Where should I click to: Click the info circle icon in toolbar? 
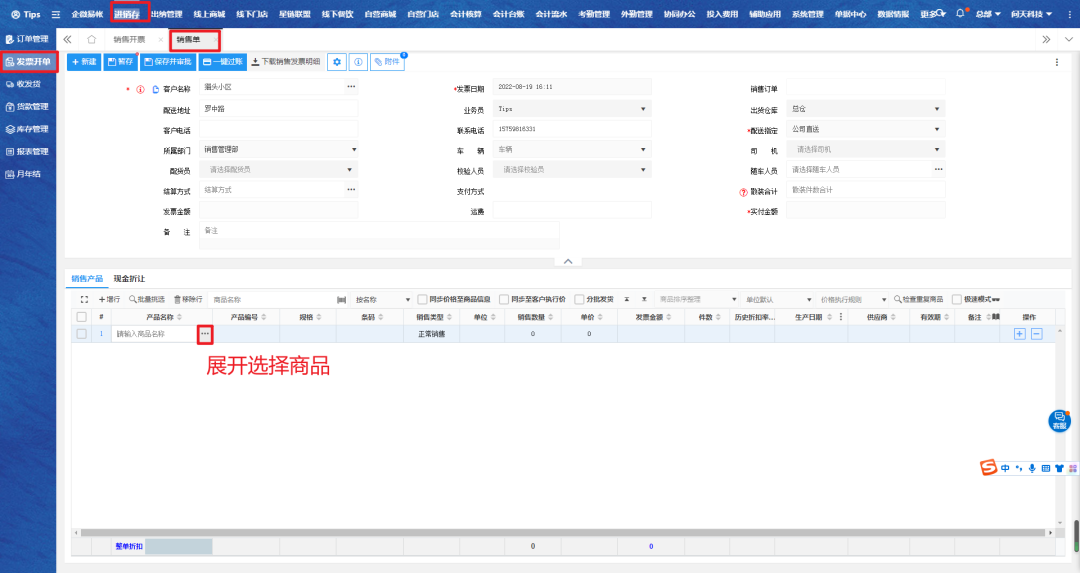[359, 62]
